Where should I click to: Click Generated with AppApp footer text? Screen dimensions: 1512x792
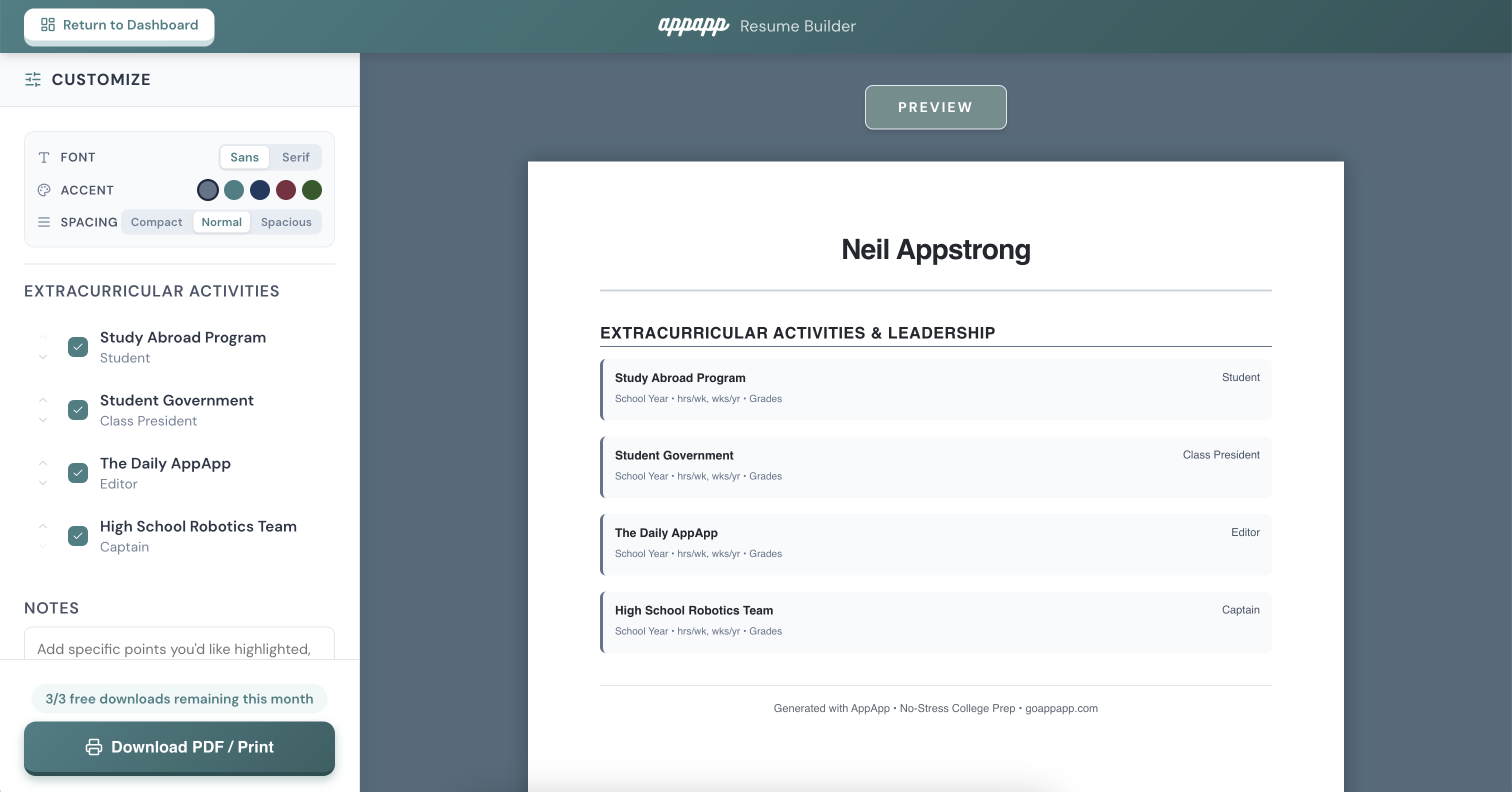[935, 708]
